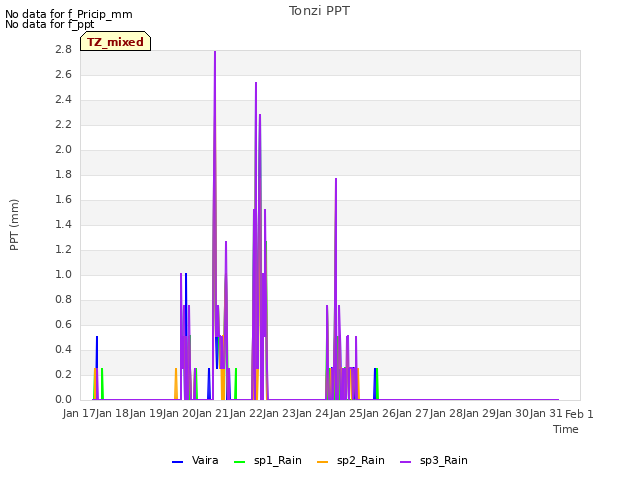Click the Jan 19 x-axis tick label
The image size is (640, 480).
[146, 414]
